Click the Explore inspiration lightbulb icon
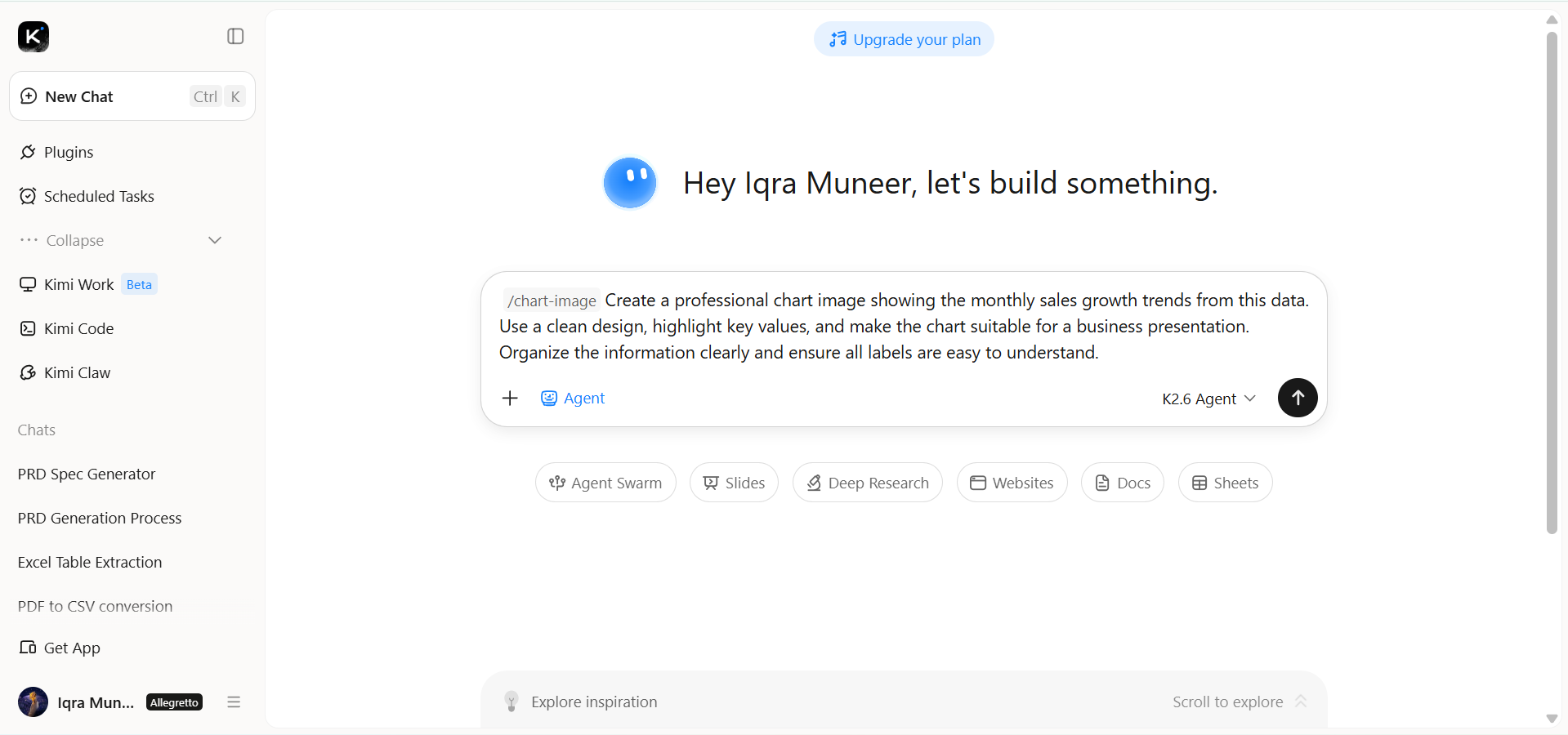 click(511, 702)
